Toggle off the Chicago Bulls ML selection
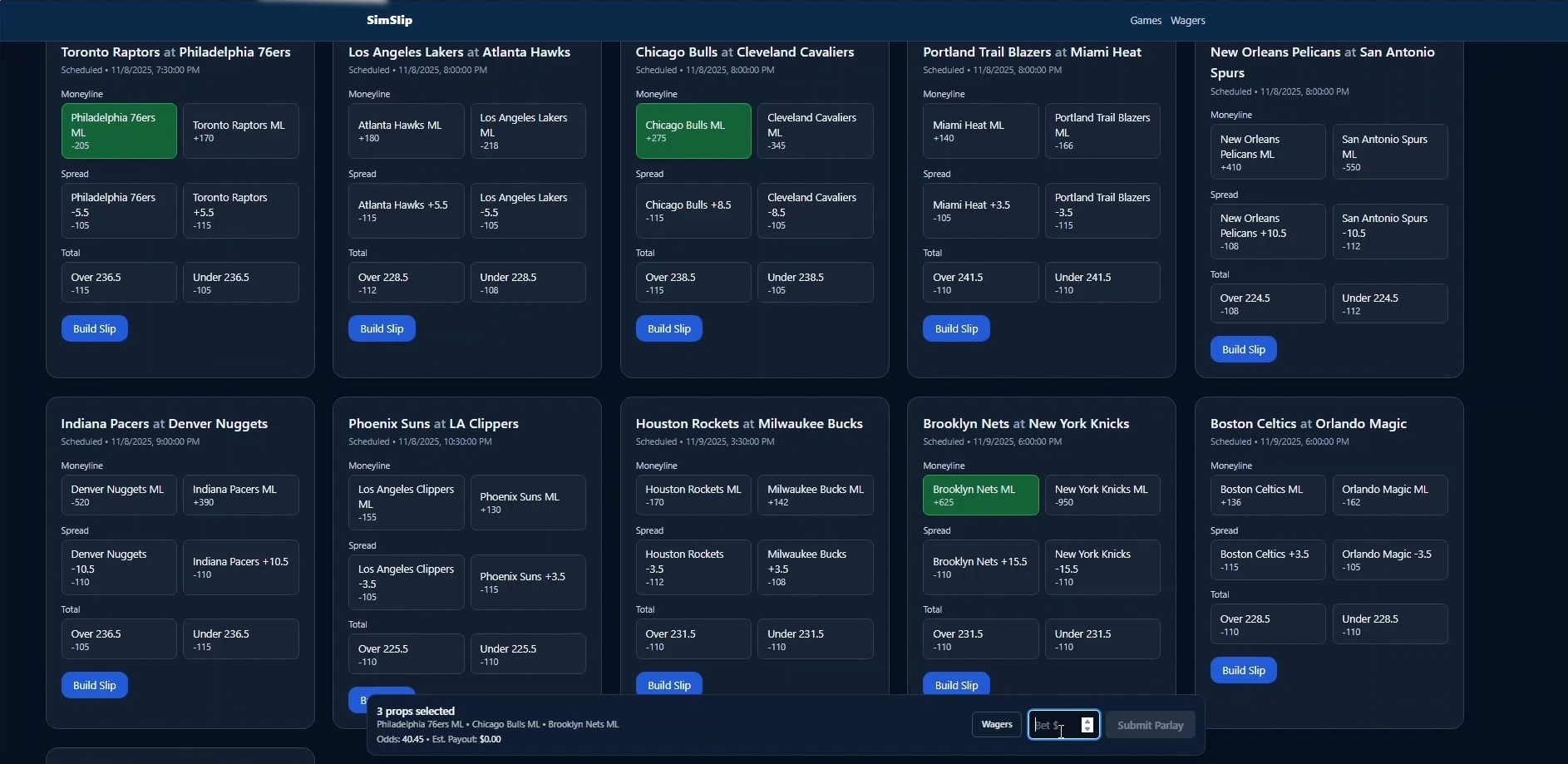1568x764 pixels. pos(693,131)
